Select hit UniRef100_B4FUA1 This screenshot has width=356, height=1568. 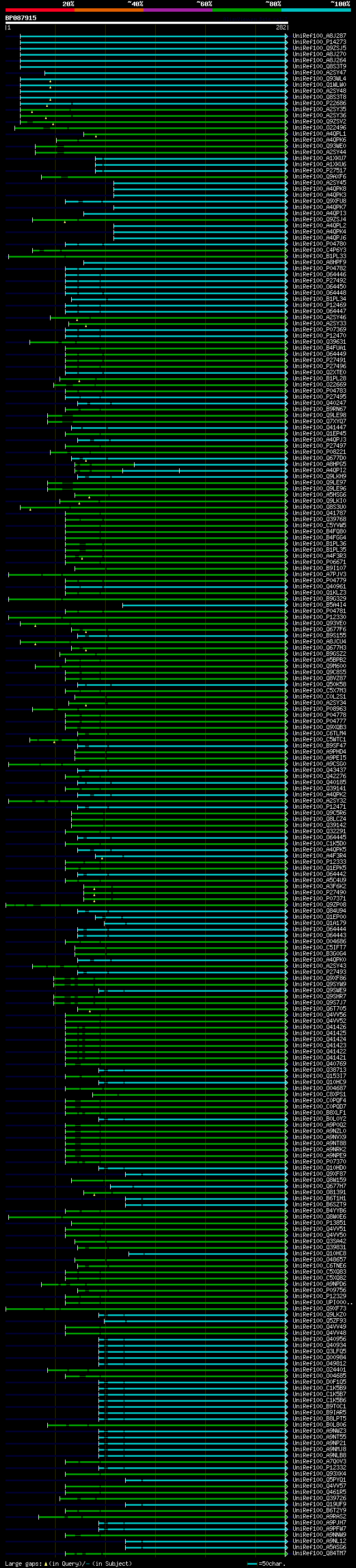[319, 348]
